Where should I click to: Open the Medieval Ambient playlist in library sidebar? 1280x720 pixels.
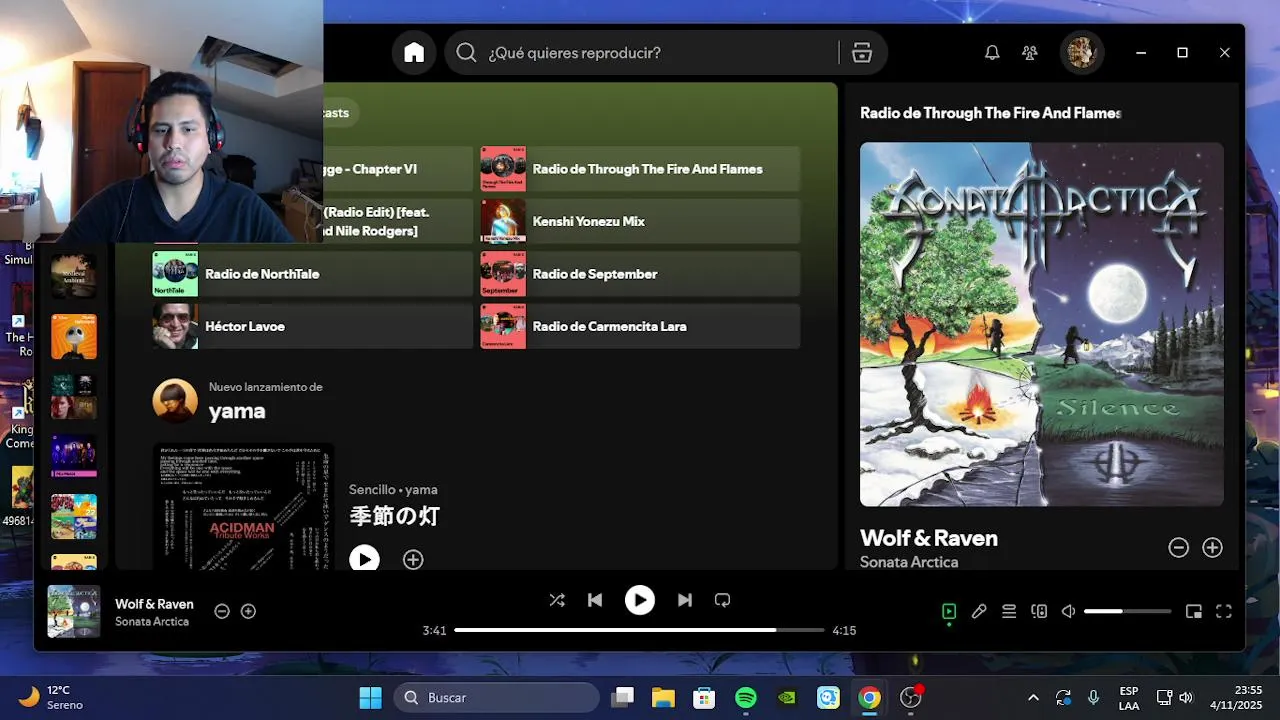[x=74, y=276]
